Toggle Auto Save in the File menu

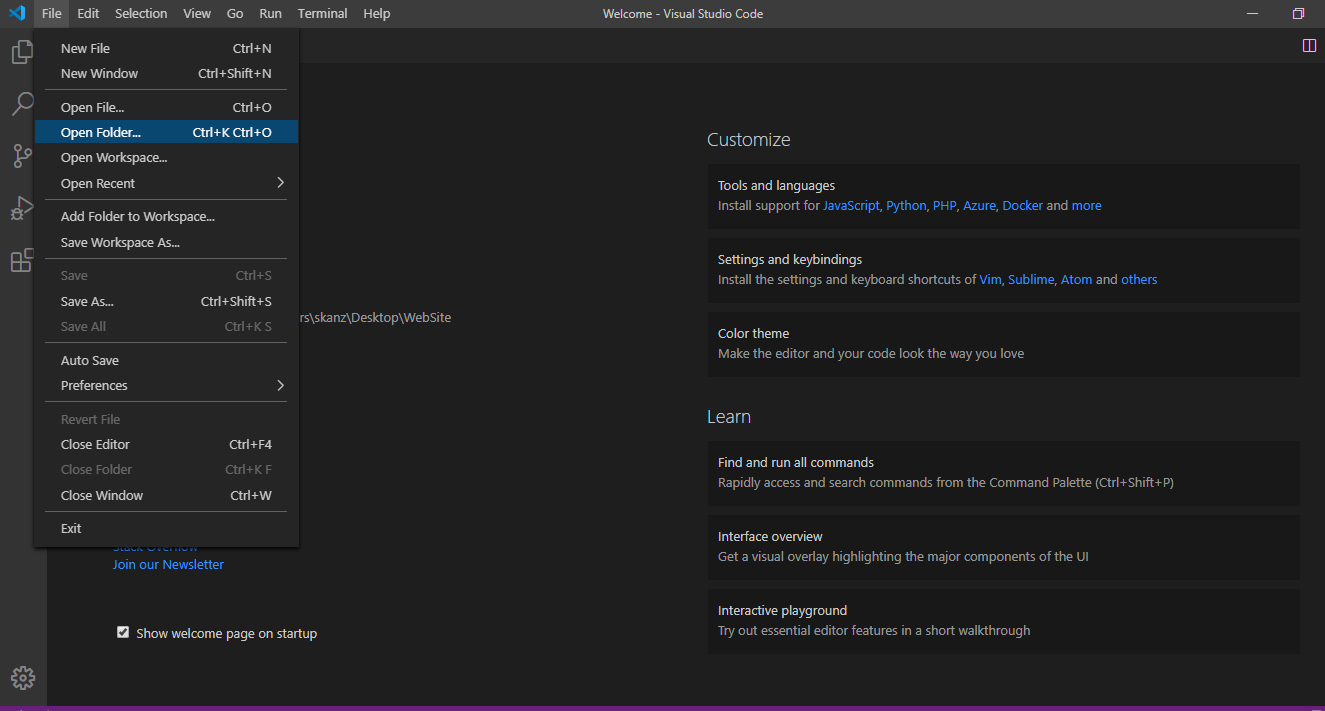point(166,360)
